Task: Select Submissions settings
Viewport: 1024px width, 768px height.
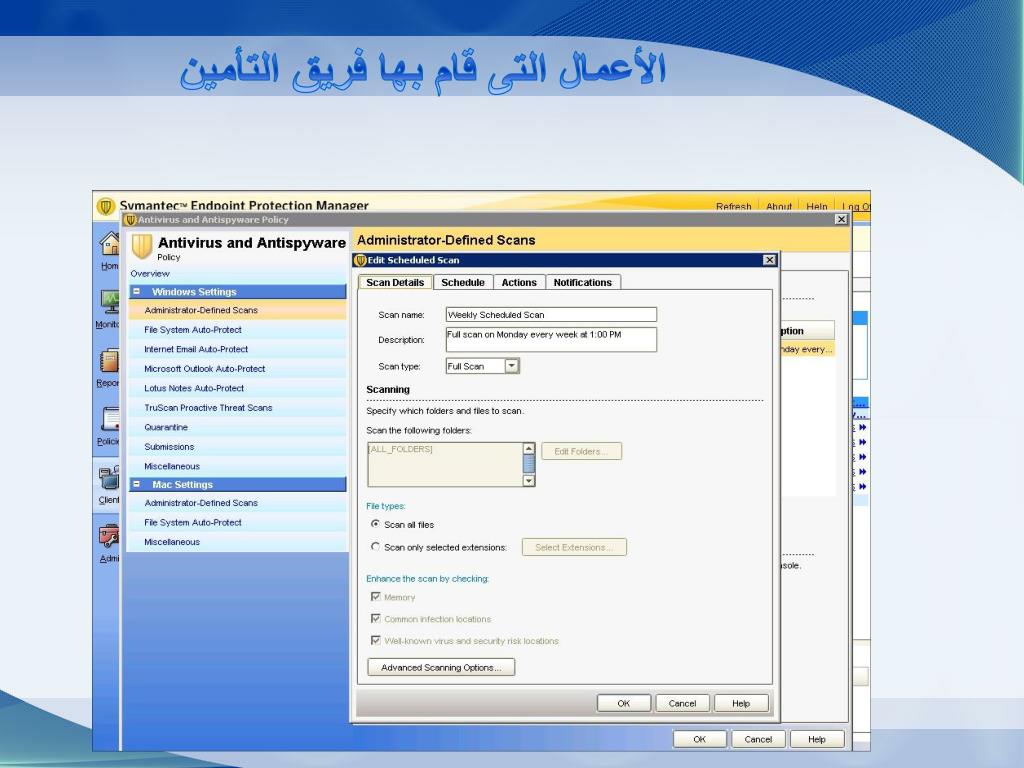Action: (x=238, y=447)
